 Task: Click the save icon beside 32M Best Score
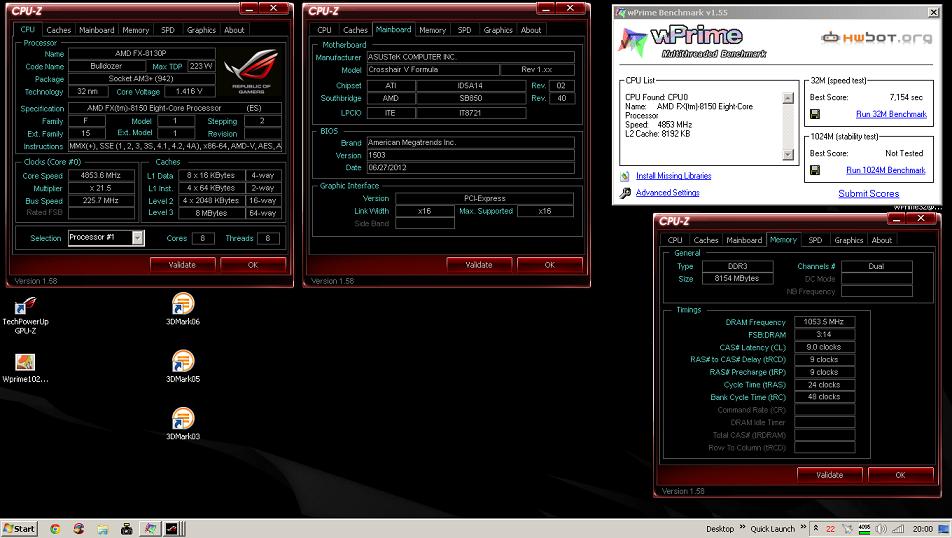(x=815, y=114)
